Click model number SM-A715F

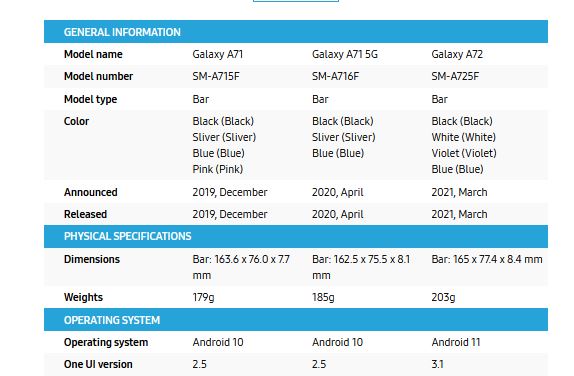tap(216, 76)
